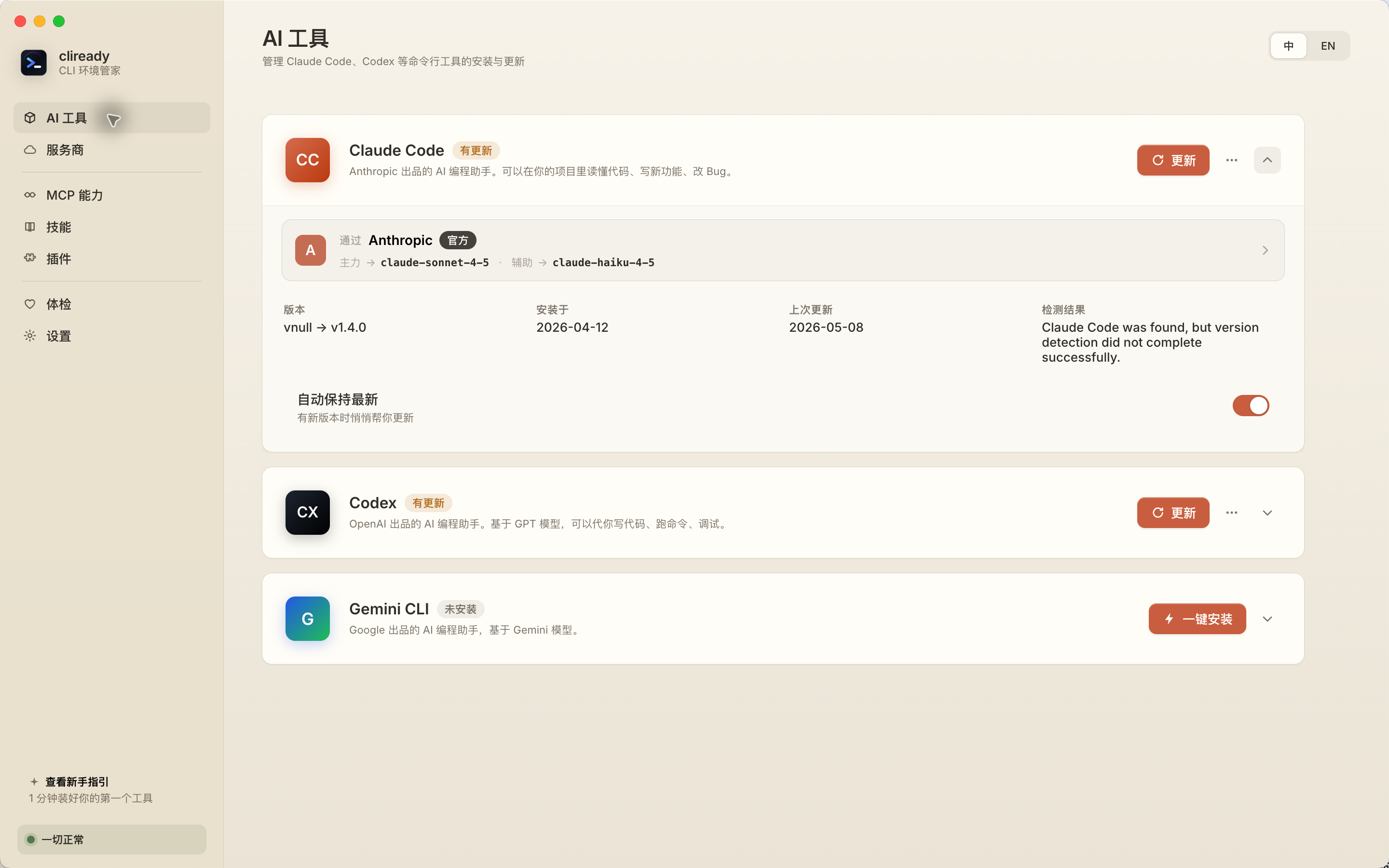Open the AI 工具 sidebar cube icon
The image size is (1389, 868).
(30, 118)
